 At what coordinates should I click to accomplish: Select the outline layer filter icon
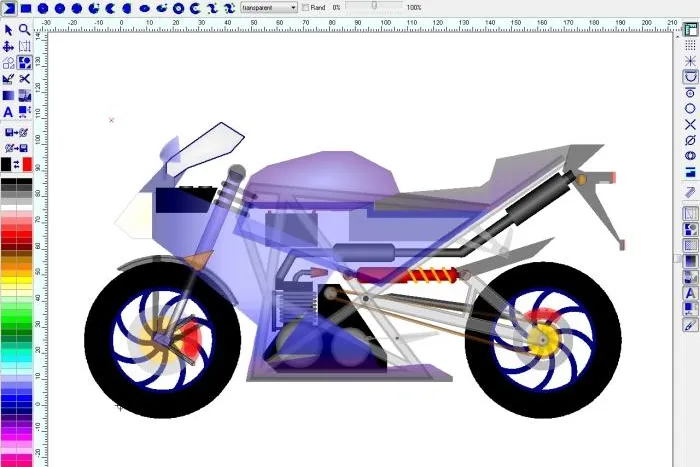coord(690,213)
